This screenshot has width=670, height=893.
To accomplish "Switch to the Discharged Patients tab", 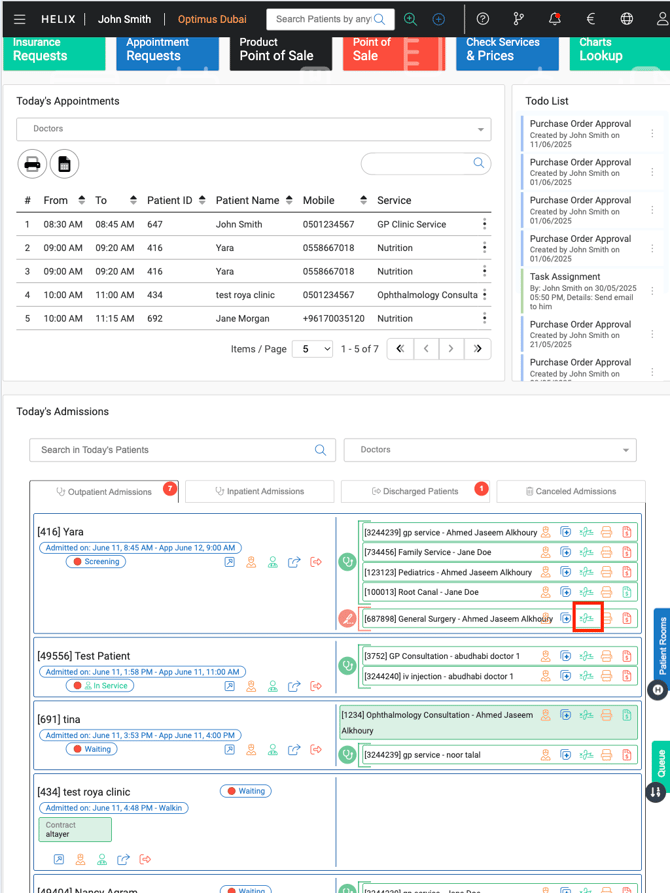I will click(415, 491).
